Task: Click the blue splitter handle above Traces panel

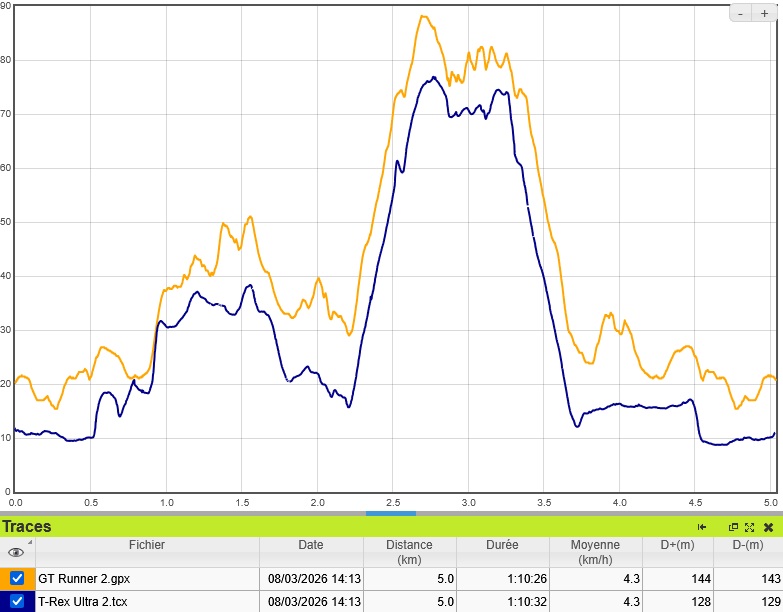Action: click(x=390, y=513)
